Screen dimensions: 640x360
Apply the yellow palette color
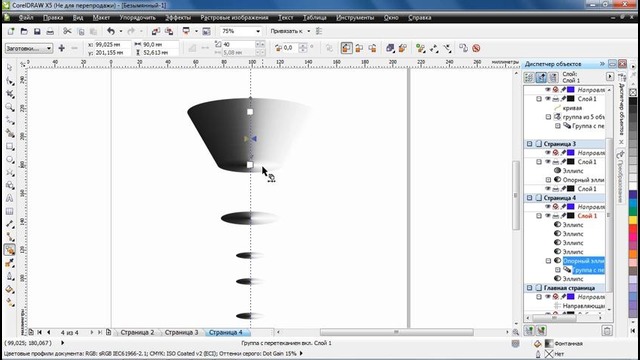coord(633,220)
